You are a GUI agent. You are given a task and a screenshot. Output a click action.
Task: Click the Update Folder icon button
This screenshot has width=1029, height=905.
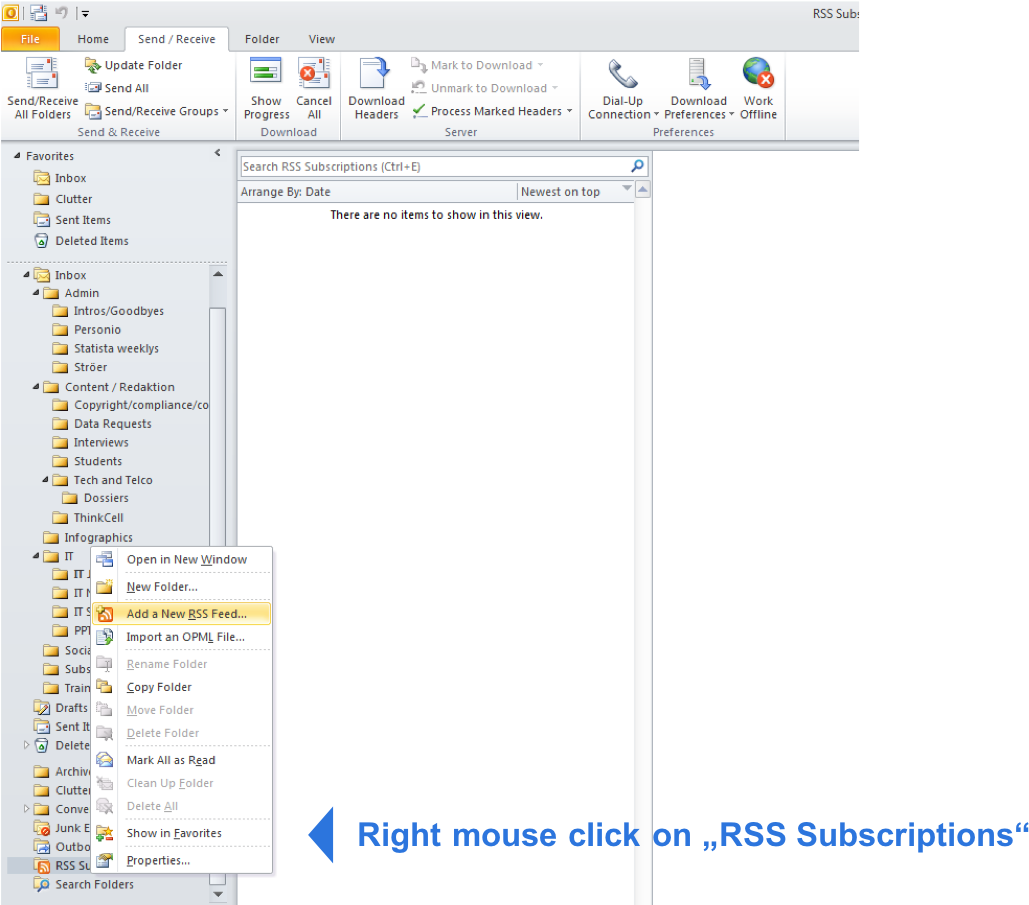click(x=94, y=65)
